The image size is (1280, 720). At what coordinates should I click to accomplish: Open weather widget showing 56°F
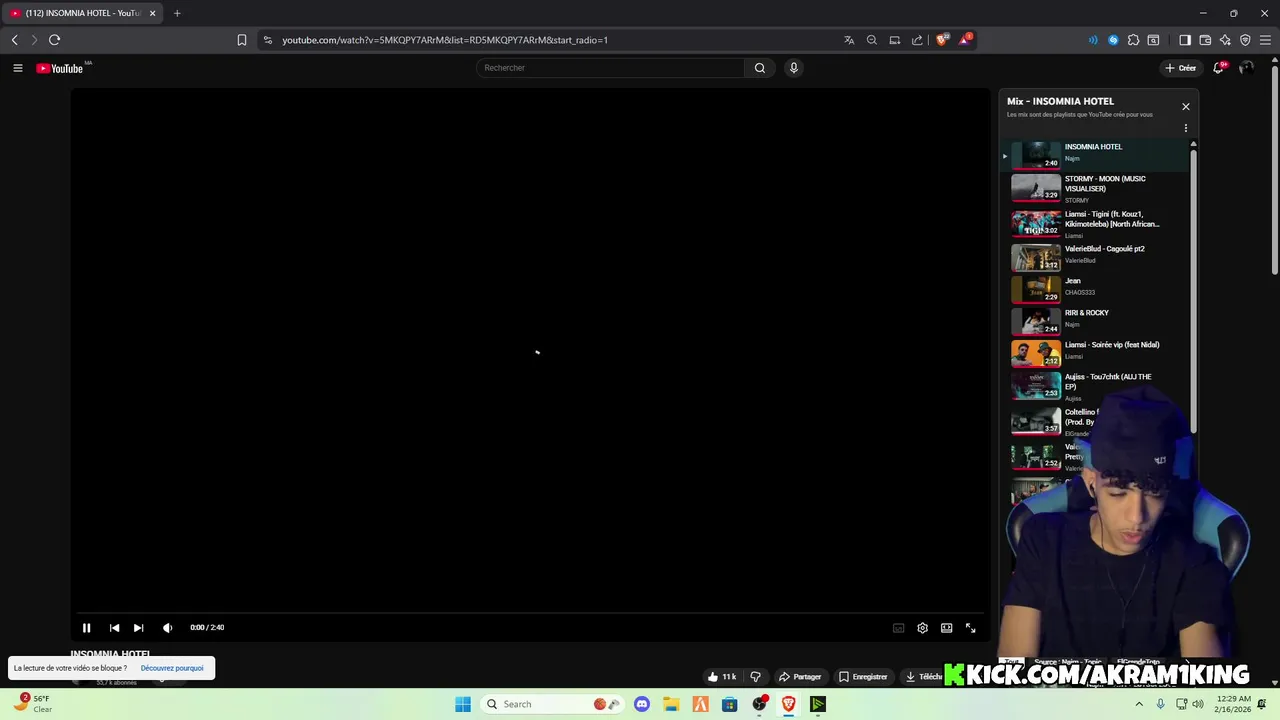33,704
